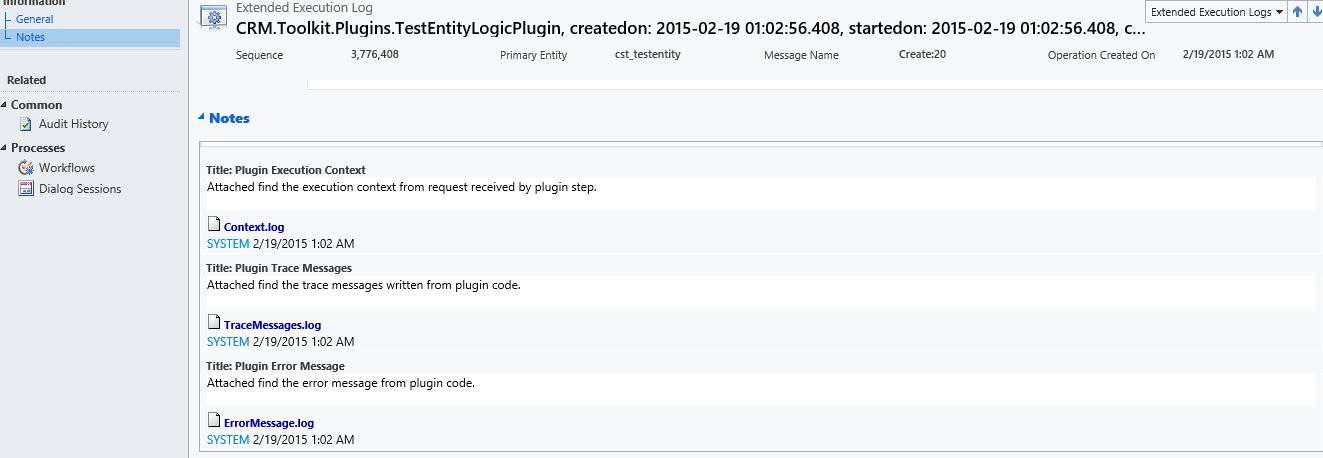The image size is (1323, 458).
Task: Collapse the Processes group in sidebar
Action: coord(5,148)
